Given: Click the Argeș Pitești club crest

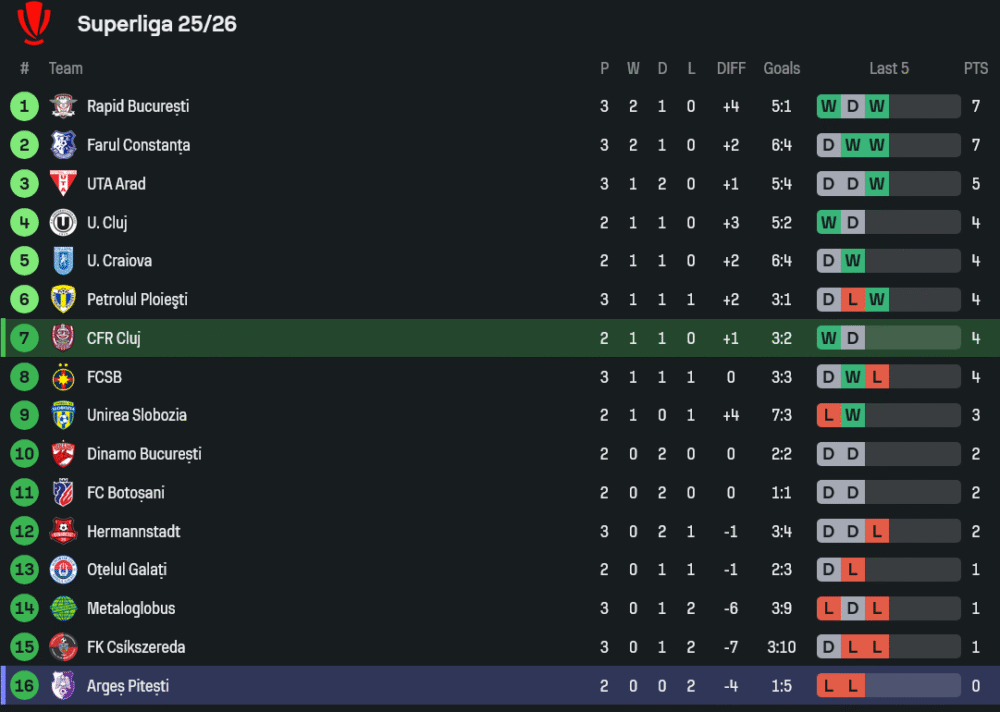Looking at the screenshot, I should tap(63, 686).
